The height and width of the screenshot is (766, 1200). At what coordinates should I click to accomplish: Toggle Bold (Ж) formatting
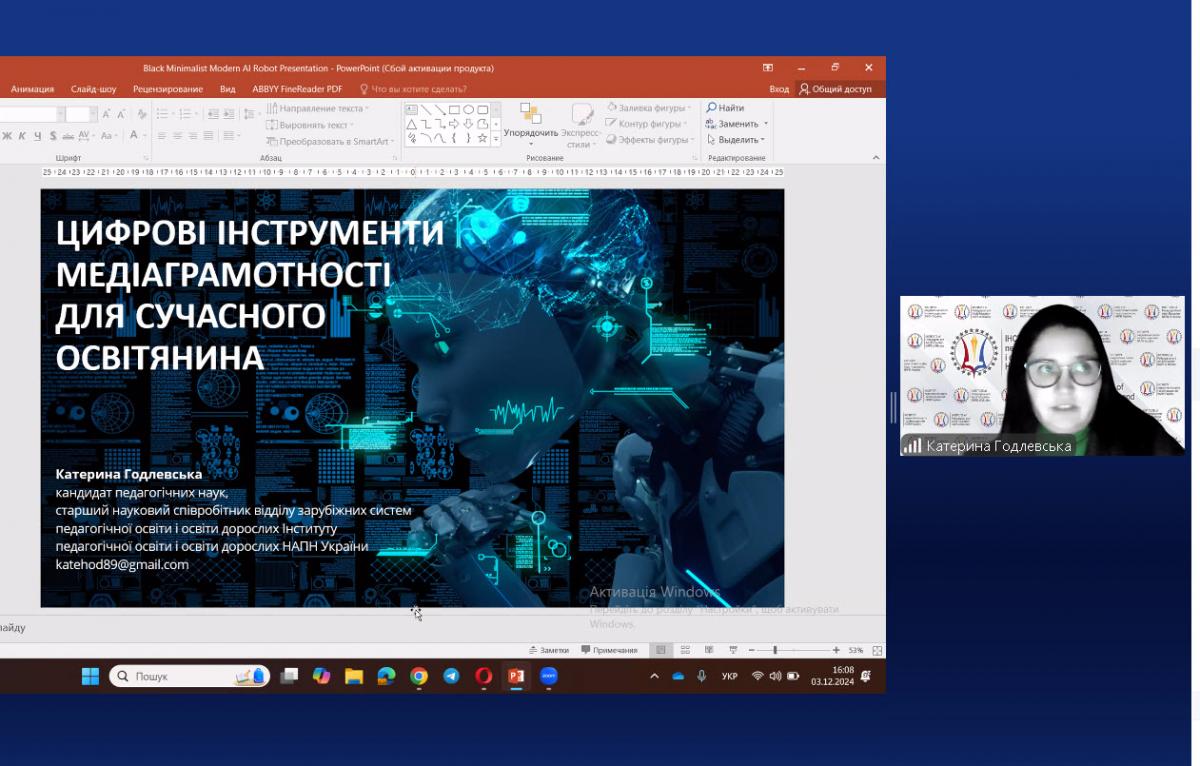(7, 136)
